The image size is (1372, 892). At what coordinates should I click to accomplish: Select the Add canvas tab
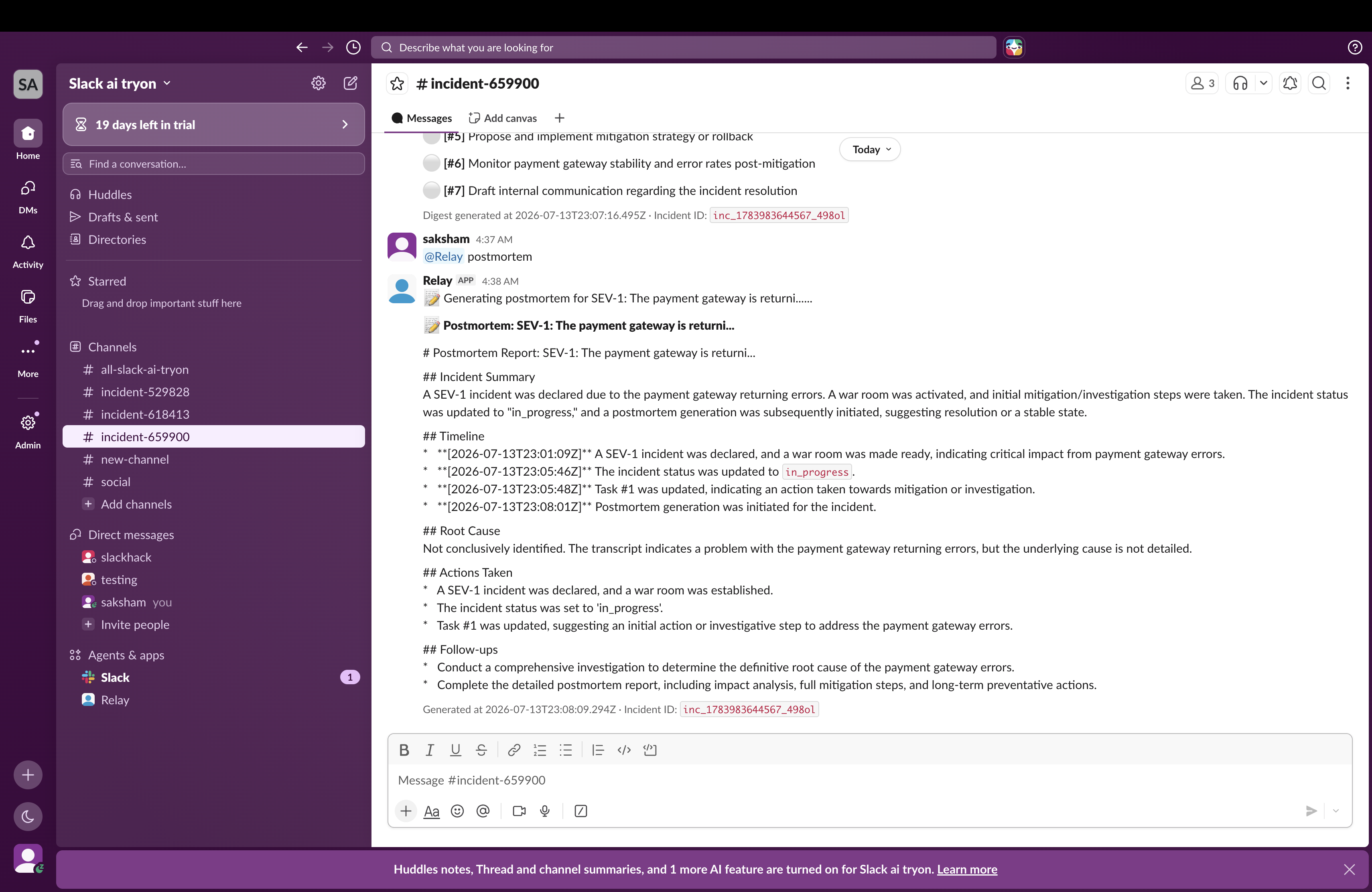click(503, 118)
